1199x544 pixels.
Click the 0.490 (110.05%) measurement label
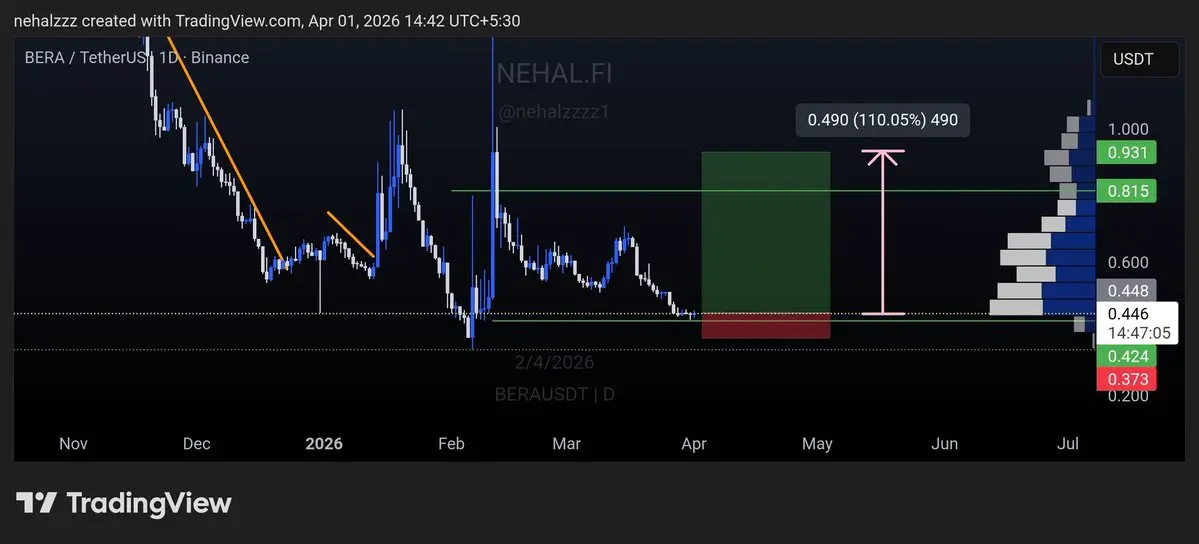point(882,120)
